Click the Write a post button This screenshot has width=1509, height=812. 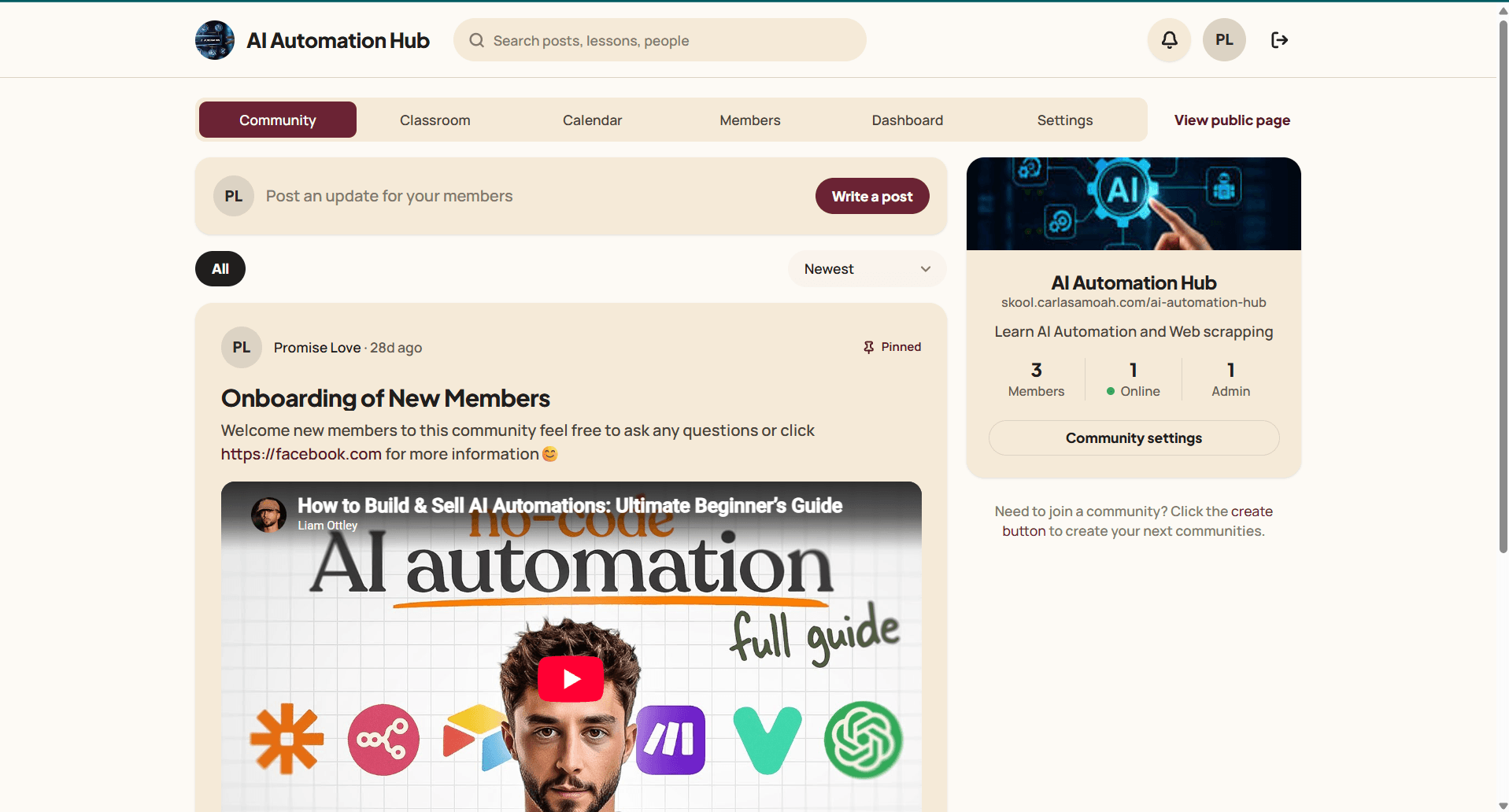tap(872, 196)
